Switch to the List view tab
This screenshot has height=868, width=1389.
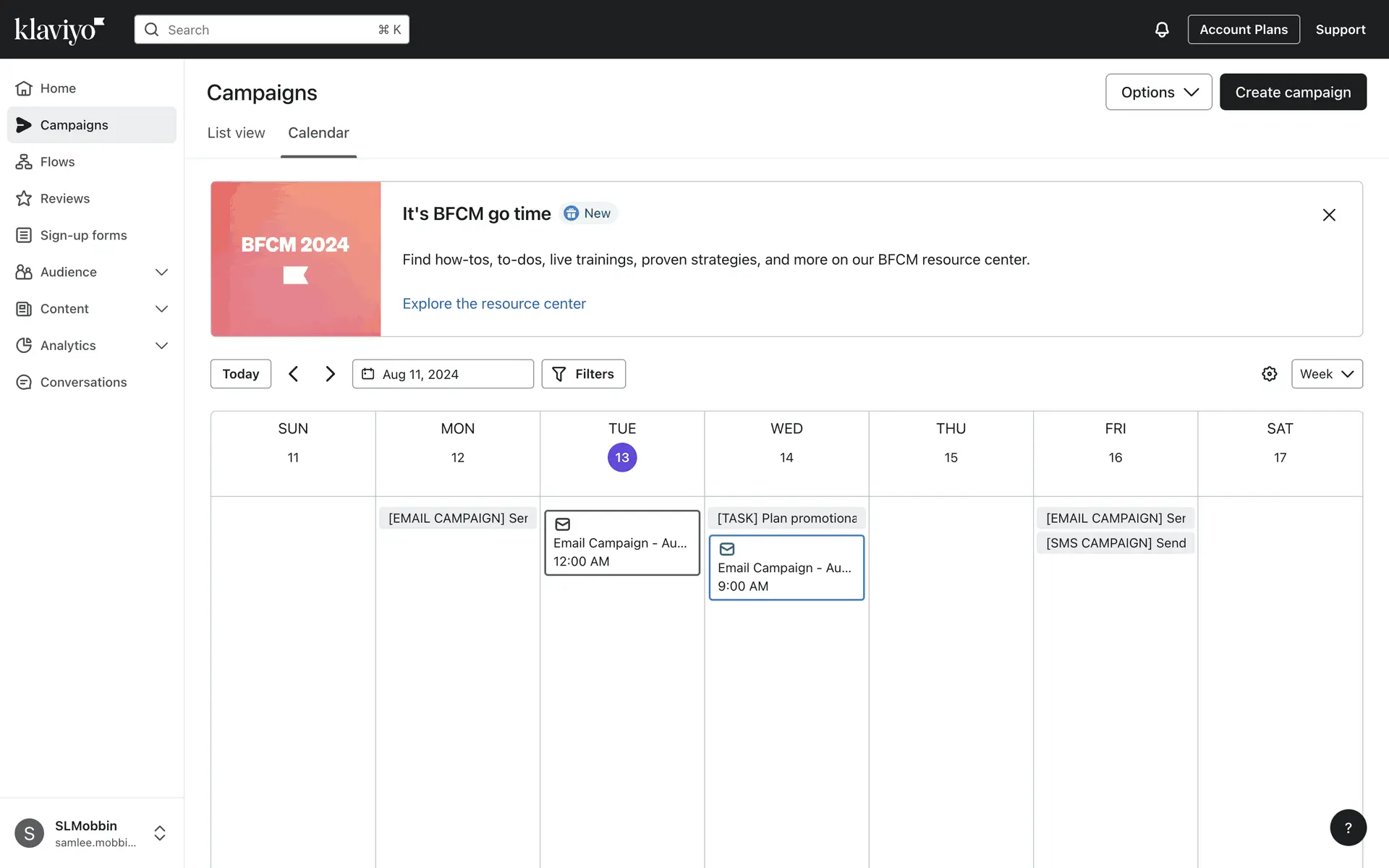(x=236, y=133)
